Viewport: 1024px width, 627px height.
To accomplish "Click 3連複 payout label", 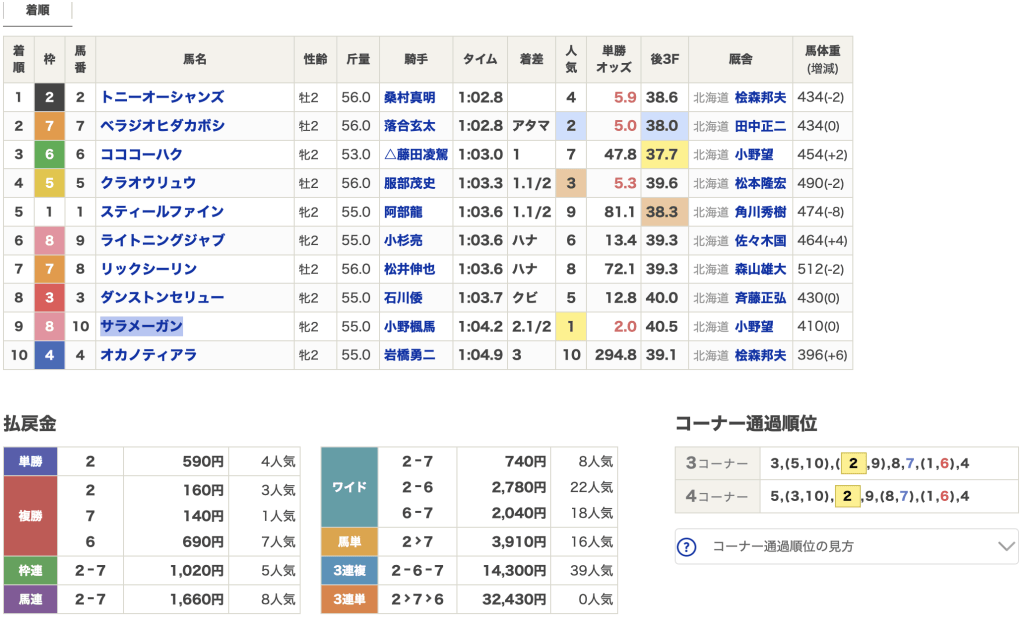I will pos(349,571).
